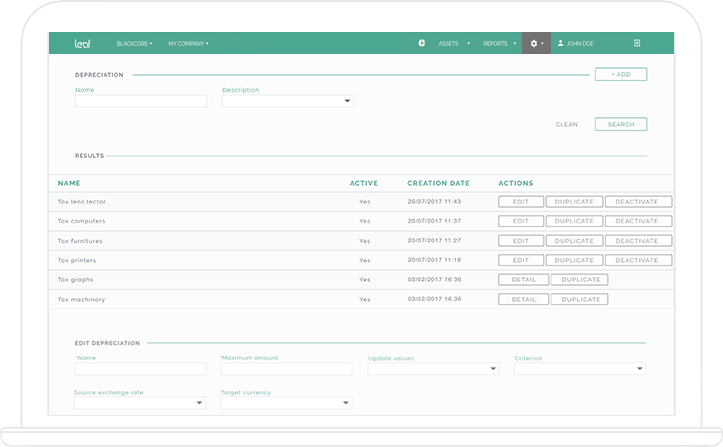Image resolution: width=723 pixels, height=447 pixels.
Task: Deactivate the Tax computers row
Action: [638, 221]
